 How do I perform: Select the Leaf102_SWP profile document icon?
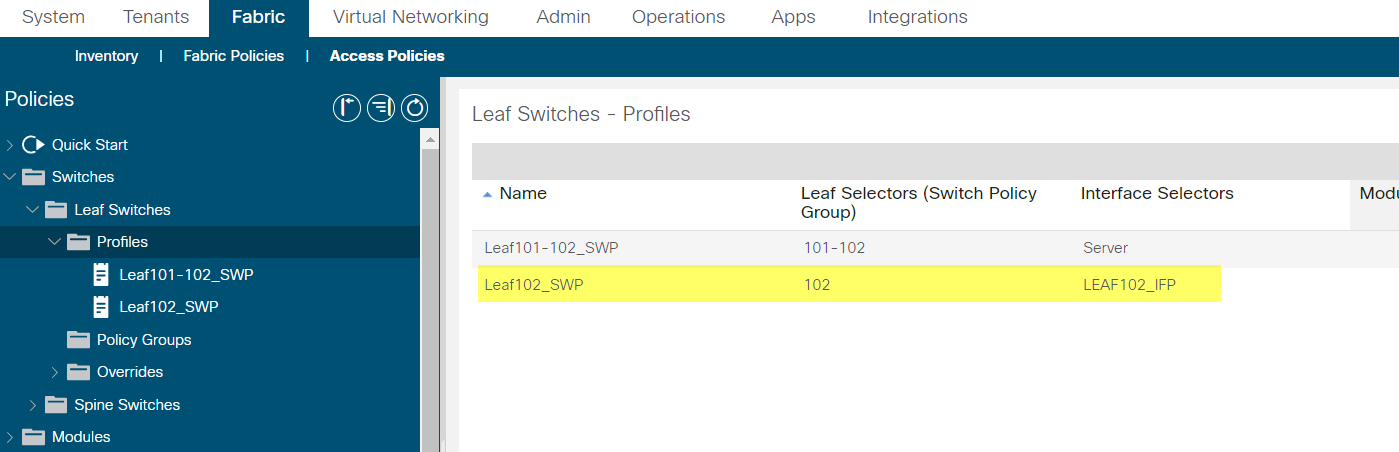pyautogui.click(x=101, y=307)
